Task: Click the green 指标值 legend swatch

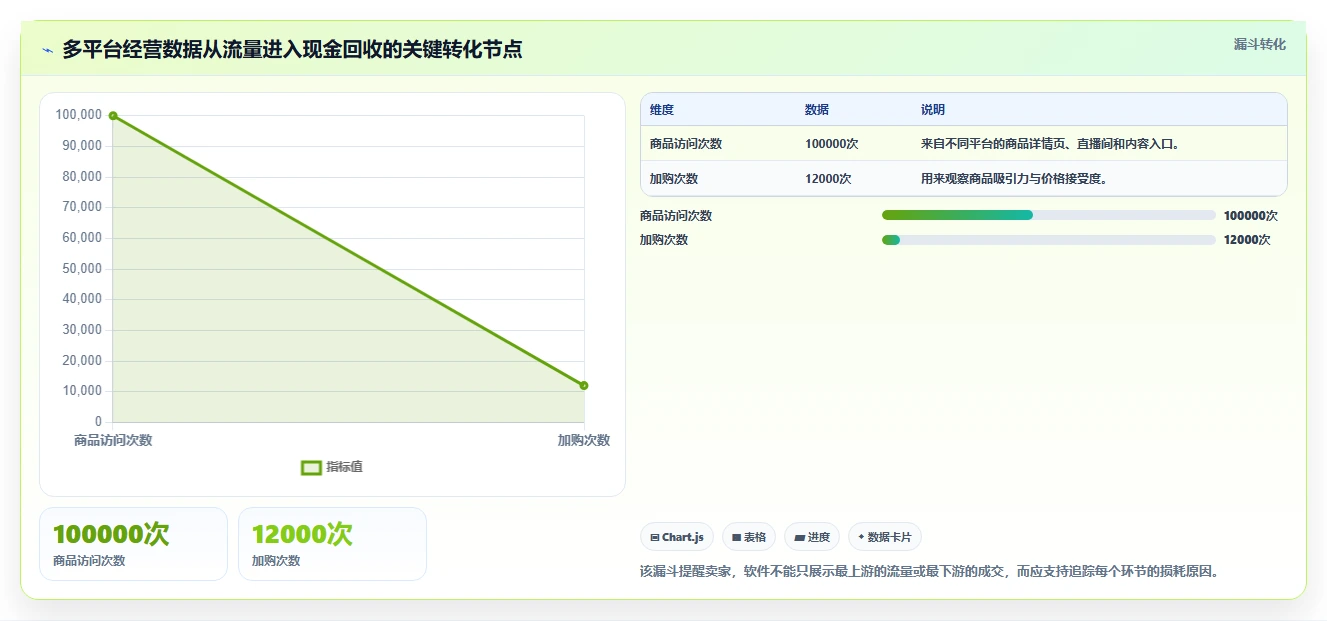Action: pos(311,467)
